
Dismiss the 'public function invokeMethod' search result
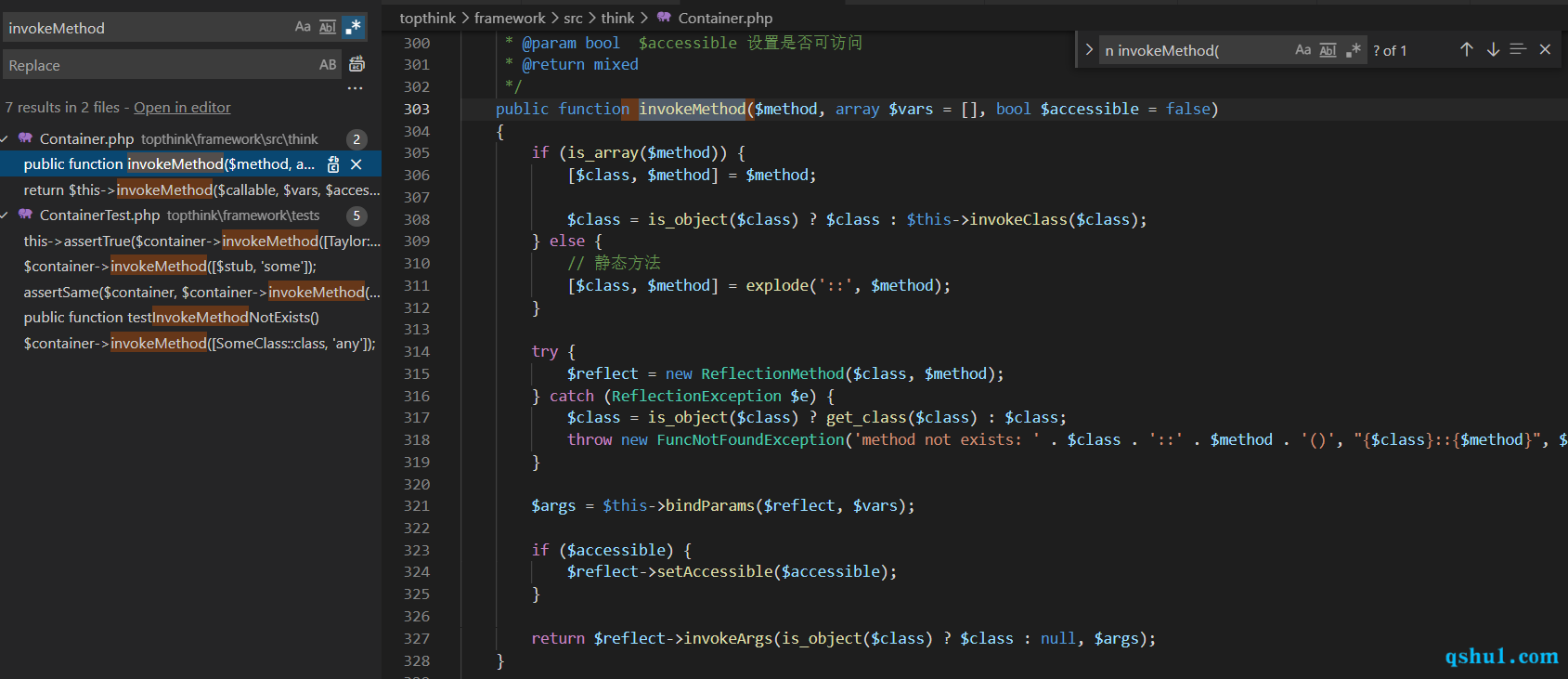(356, 164)
